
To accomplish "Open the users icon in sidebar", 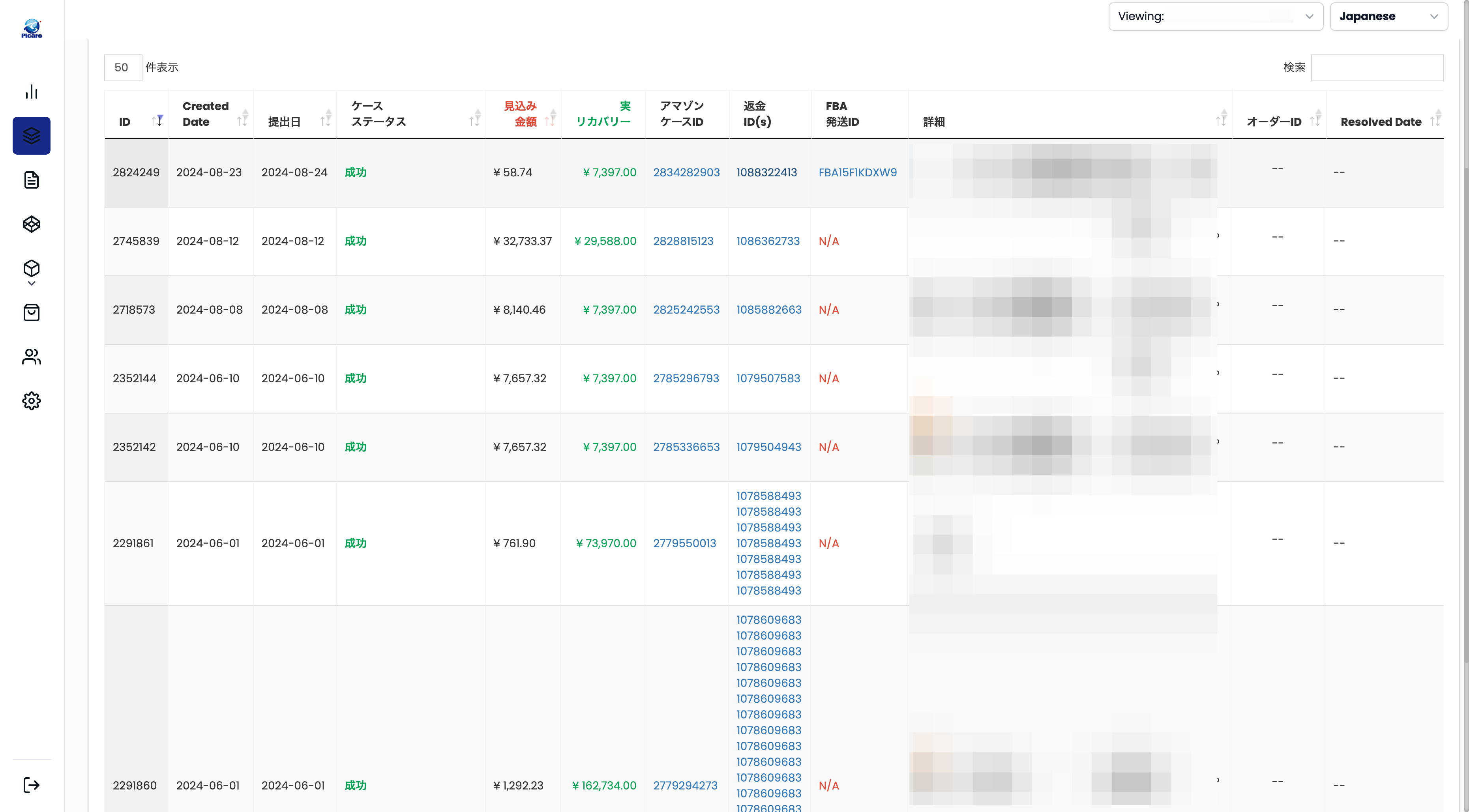I will 31,357.
